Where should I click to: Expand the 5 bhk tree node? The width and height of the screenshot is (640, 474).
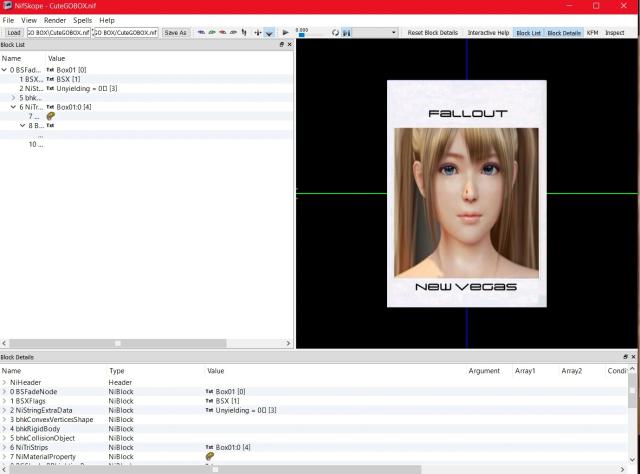tap(13, 98)
